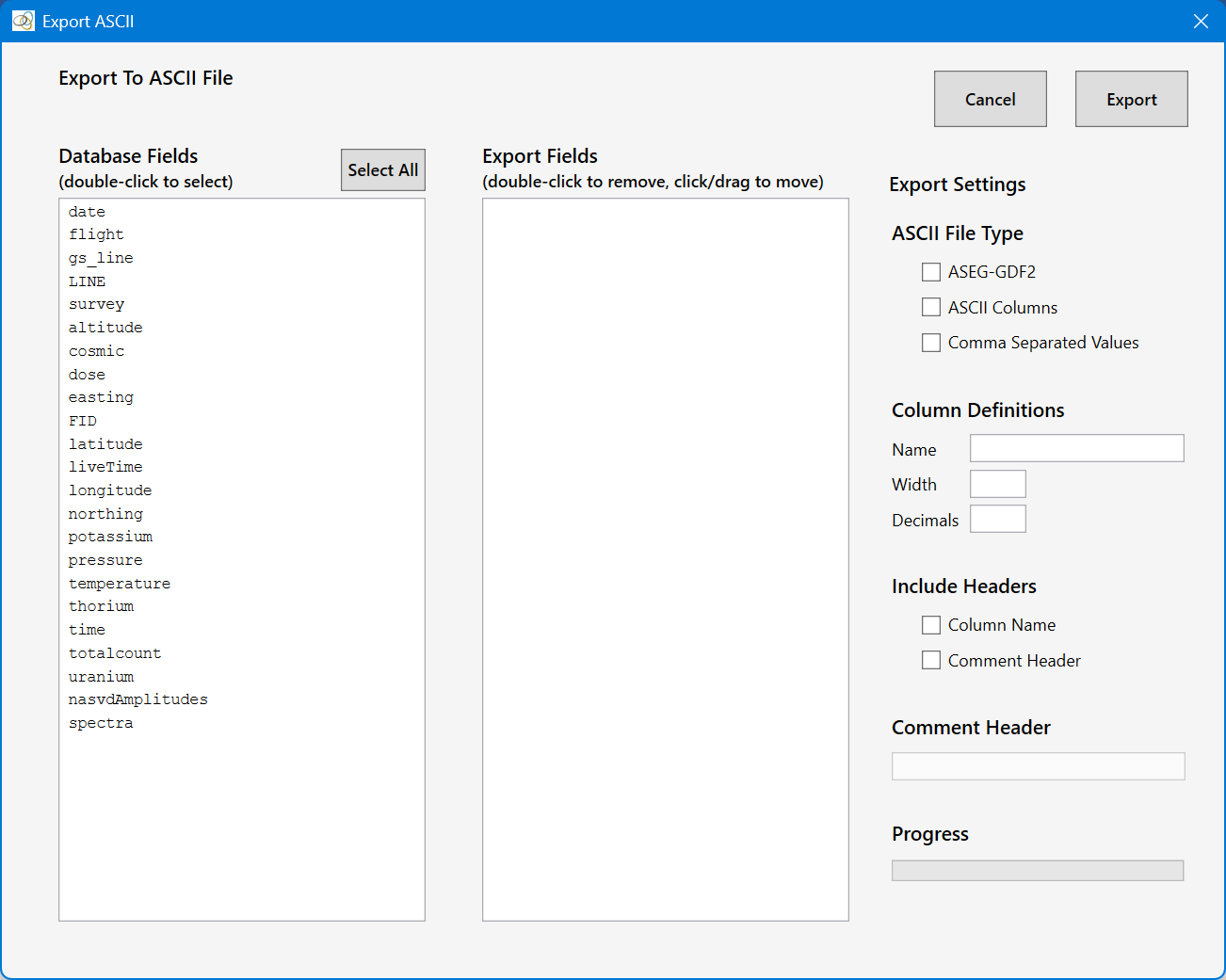
Task: Click Select All database fields button
Action: click(383, 170)
